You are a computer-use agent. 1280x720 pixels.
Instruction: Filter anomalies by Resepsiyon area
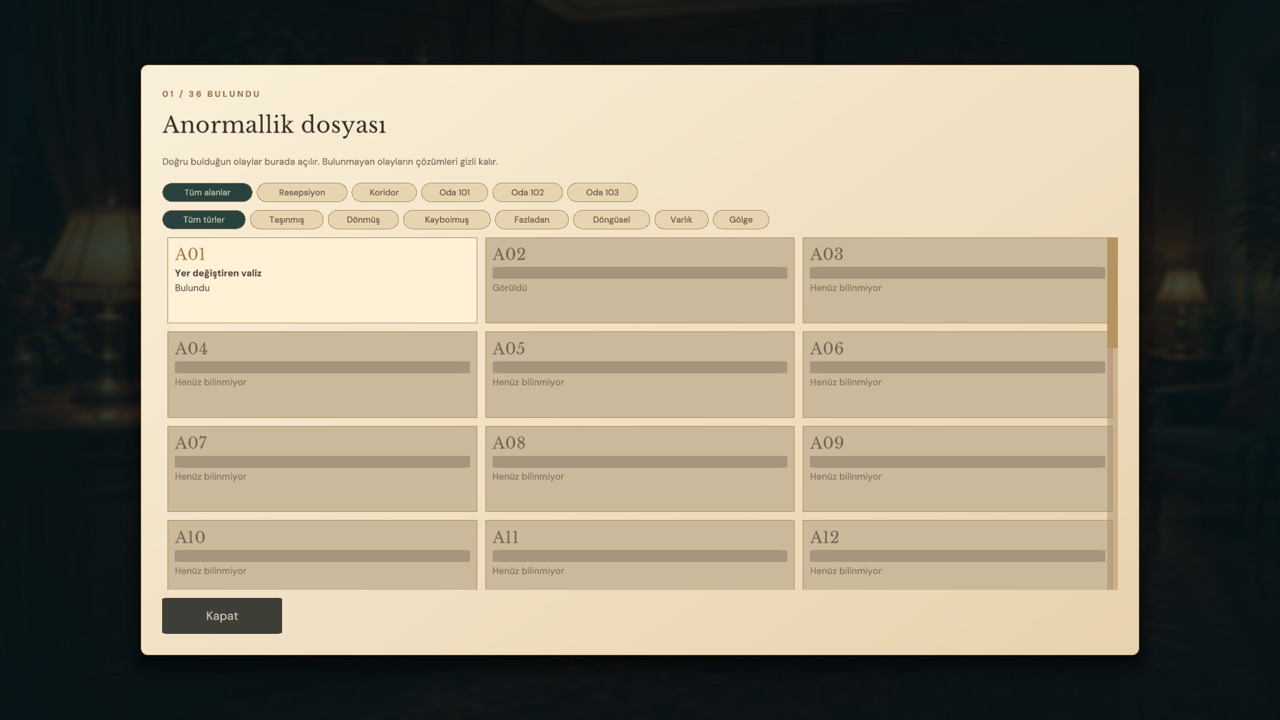coord(302,192)
